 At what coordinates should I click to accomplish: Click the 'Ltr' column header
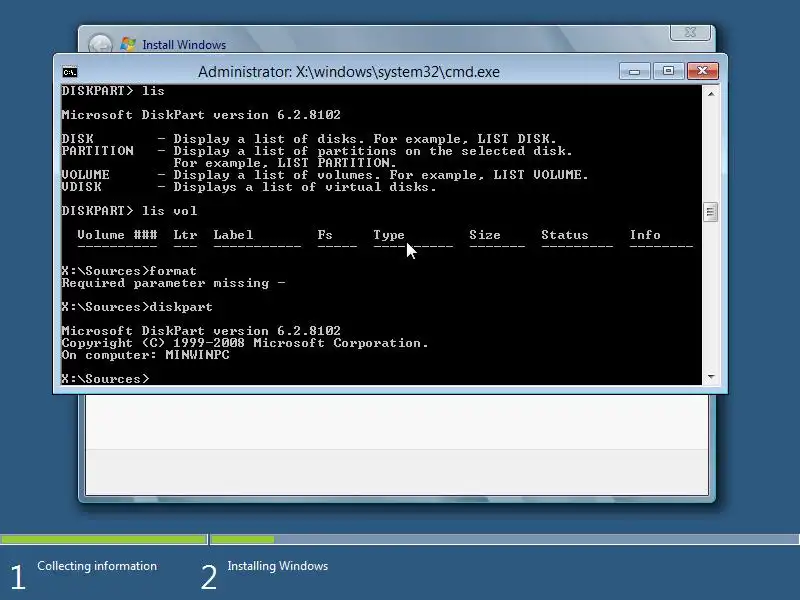185,235
